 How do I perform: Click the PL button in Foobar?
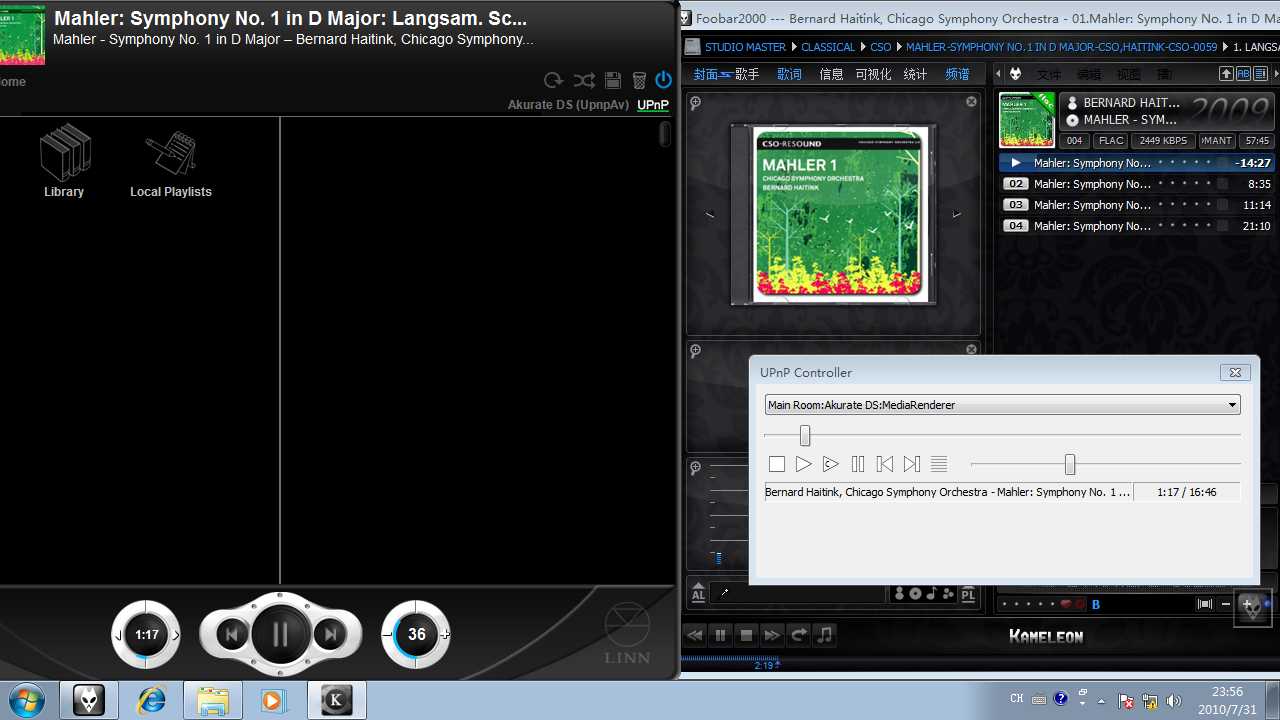pyautogui.click(x=968, y=594)
